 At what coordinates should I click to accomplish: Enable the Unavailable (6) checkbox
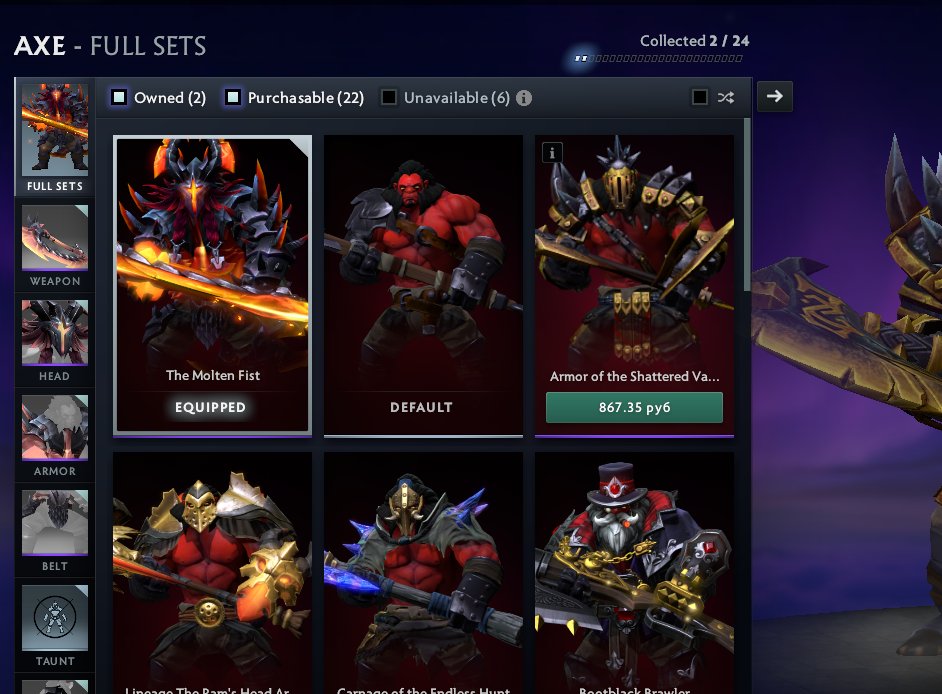click(389, 97)
